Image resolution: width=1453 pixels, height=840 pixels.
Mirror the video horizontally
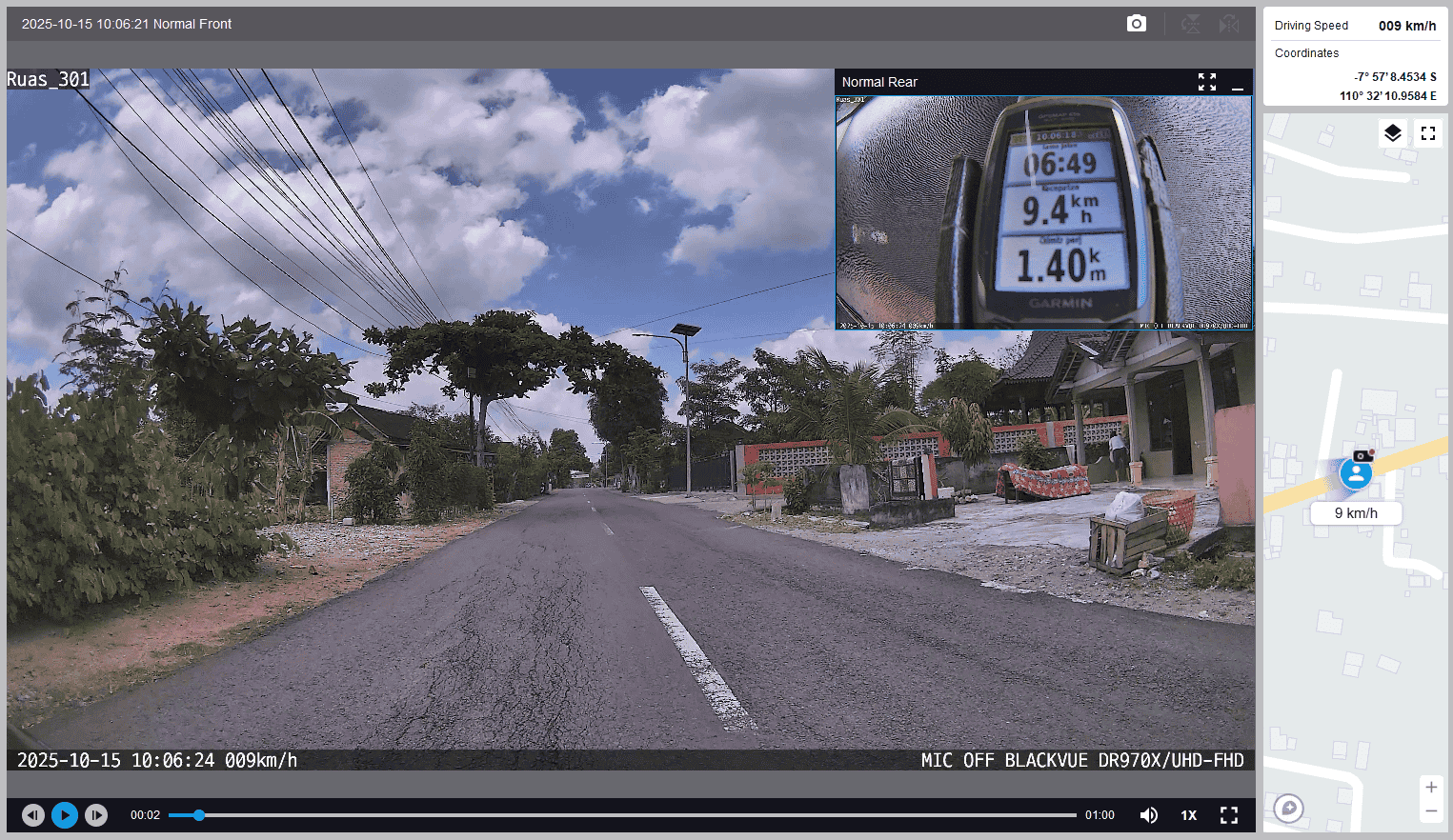point(1229,24)
